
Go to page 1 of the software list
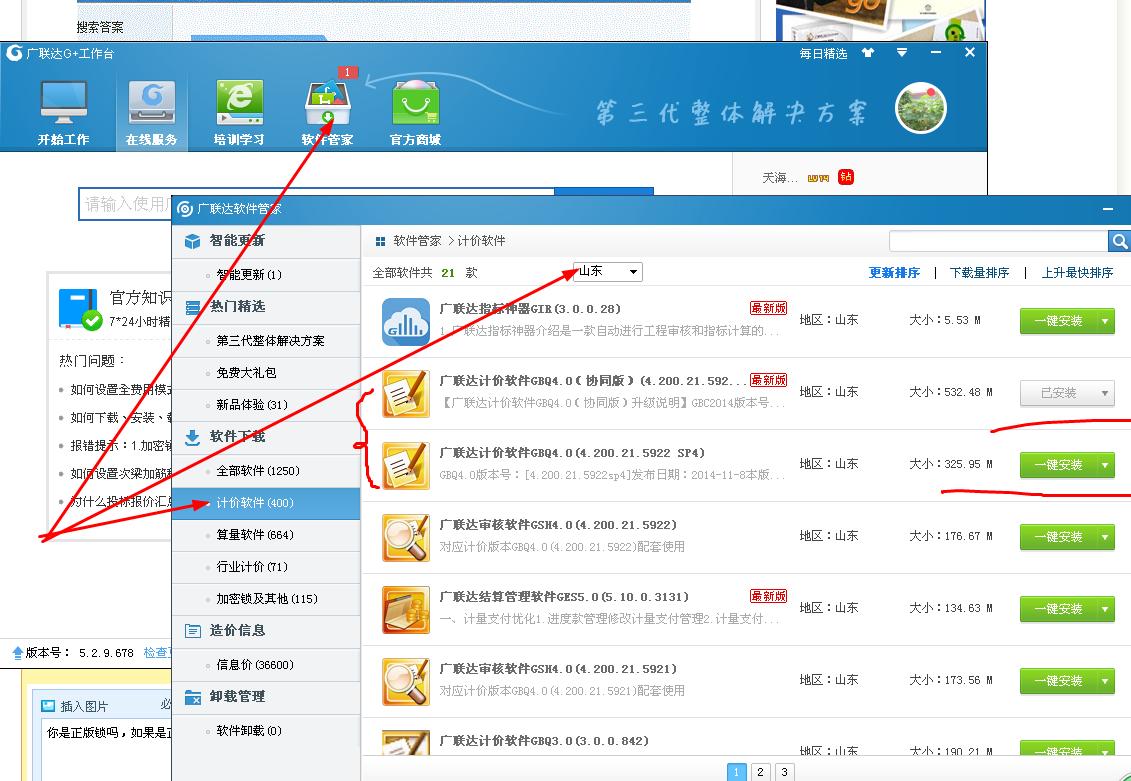click(x=736, y=772)
